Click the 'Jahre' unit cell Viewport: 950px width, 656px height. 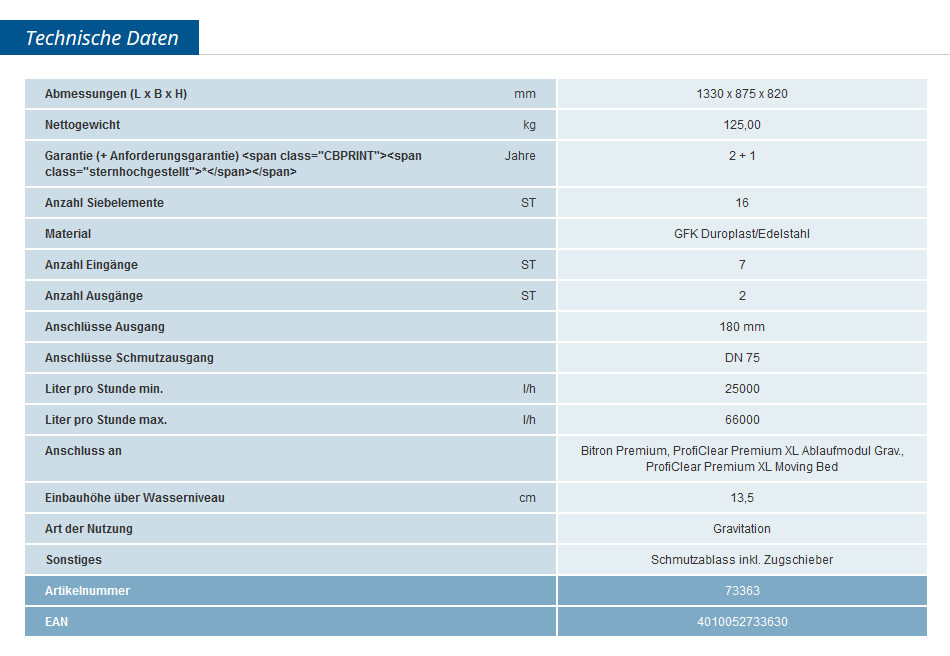tap(520, 156)
